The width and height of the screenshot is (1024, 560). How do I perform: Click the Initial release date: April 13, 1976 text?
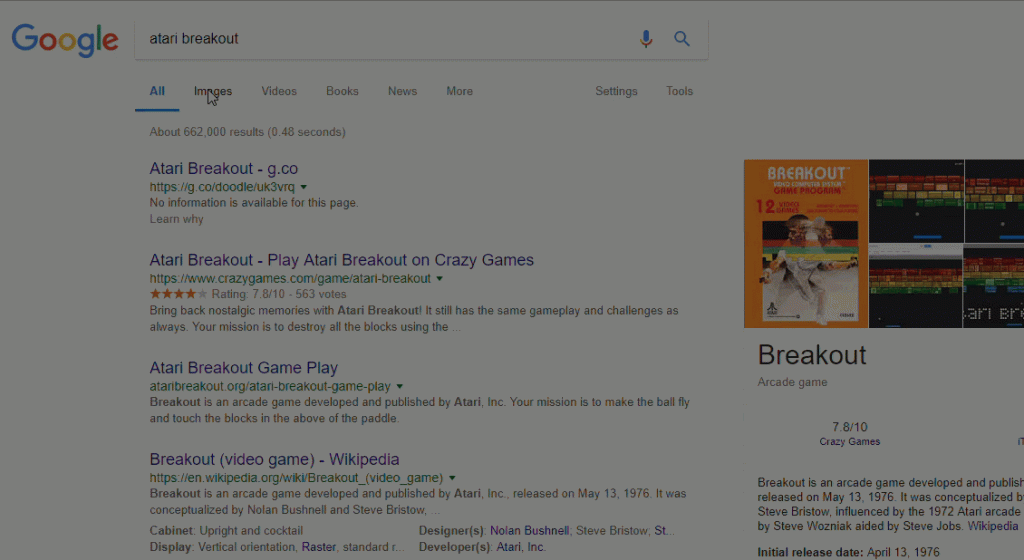coord(848,552)
